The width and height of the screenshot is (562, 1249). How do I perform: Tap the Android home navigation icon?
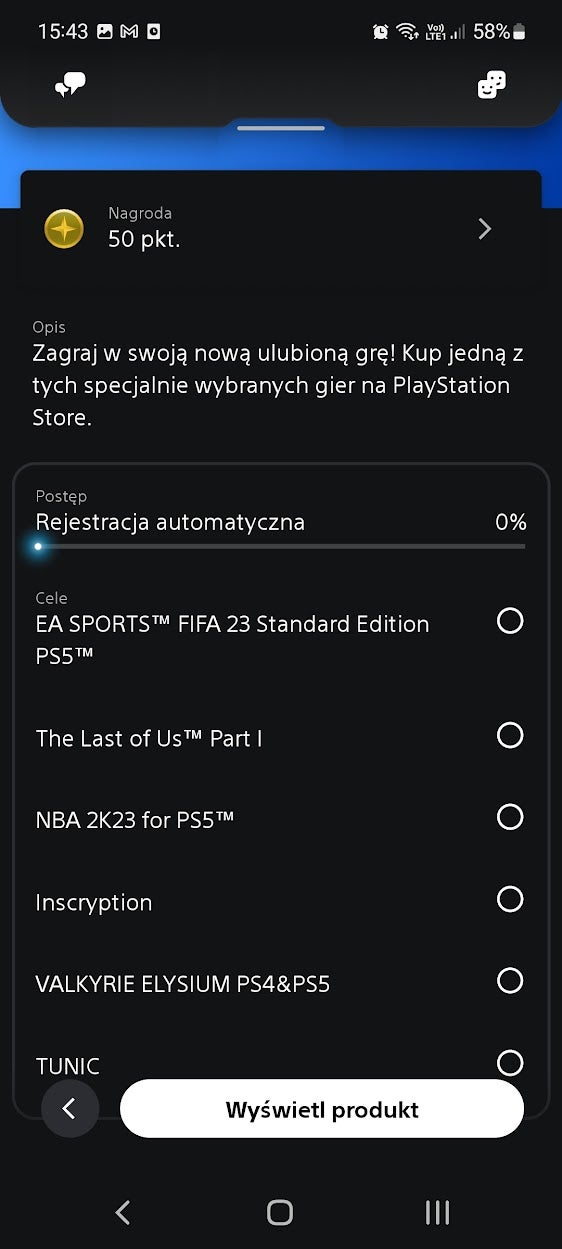click(x=280, y=1213)
